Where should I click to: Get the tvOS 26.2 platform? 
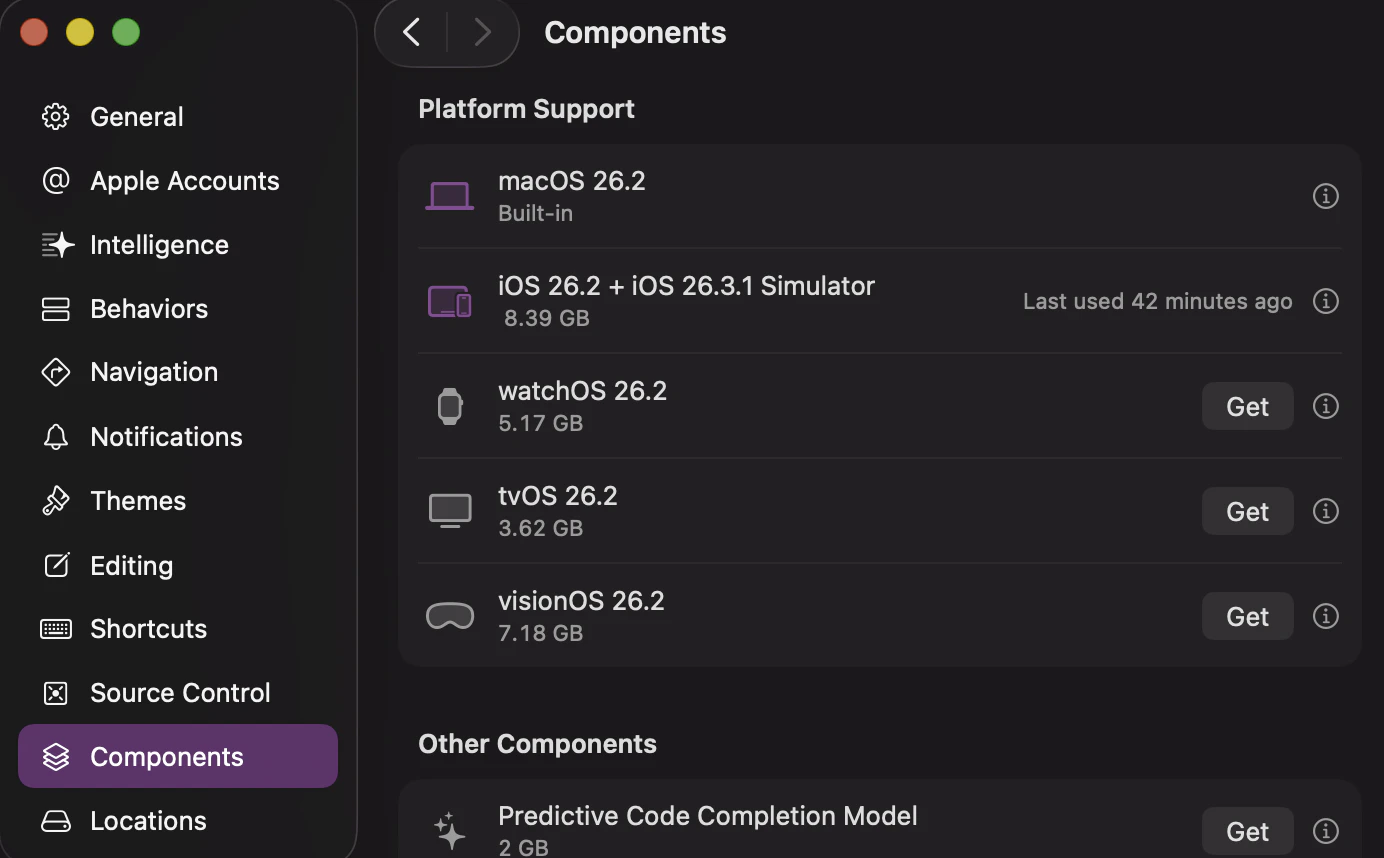[1248, 511]
